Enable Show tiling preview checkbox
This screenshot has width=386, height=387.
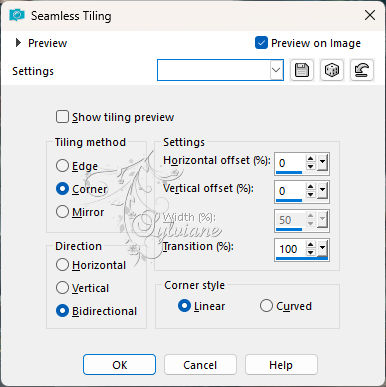click(x=62, y=117)
